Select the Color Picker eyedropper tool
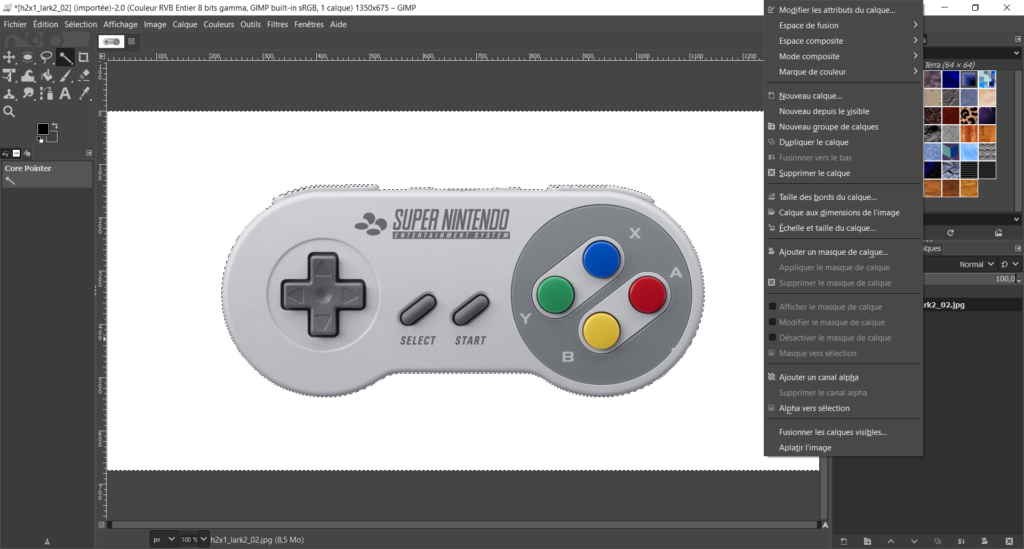 click(84, 94)
